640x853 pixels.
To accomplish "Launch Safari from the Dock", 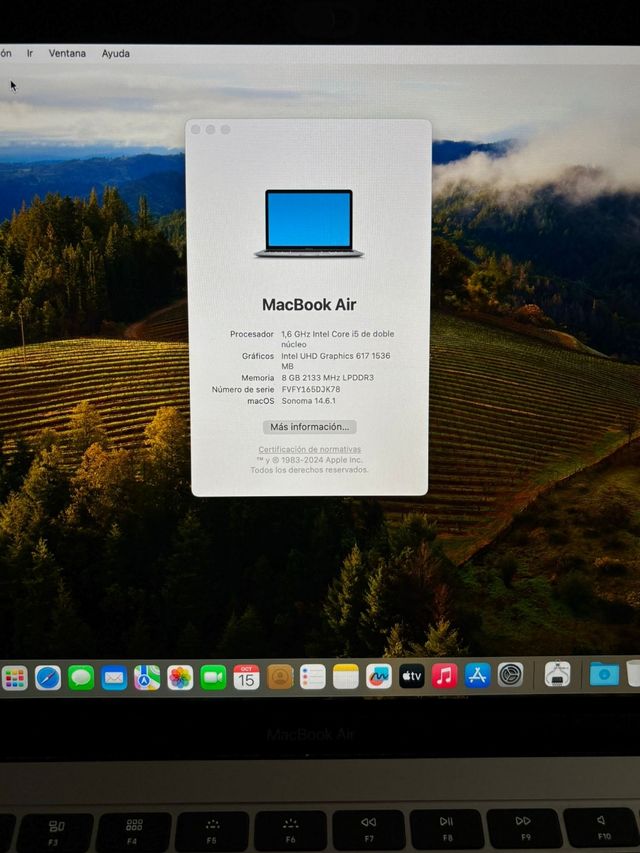I will [48, 678].
